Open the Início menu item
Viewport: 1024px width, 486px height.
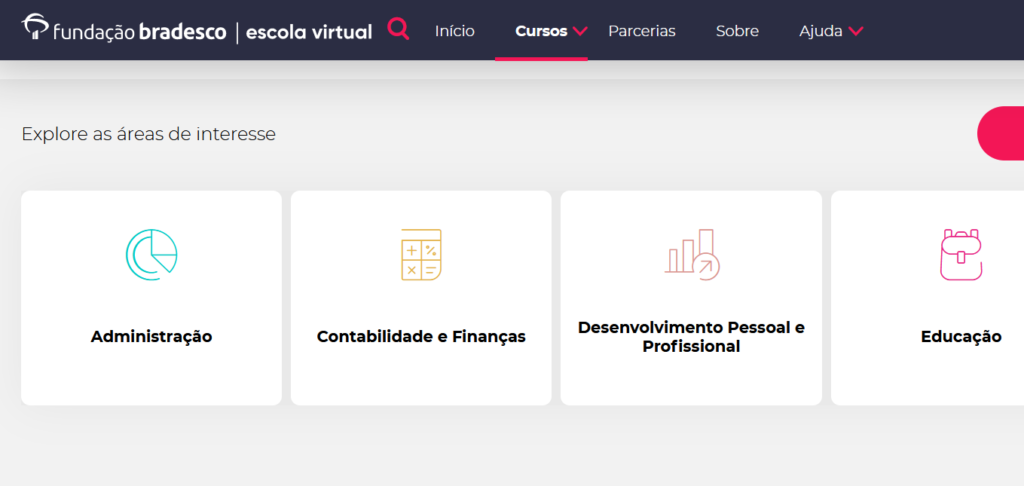click(455, 31)
